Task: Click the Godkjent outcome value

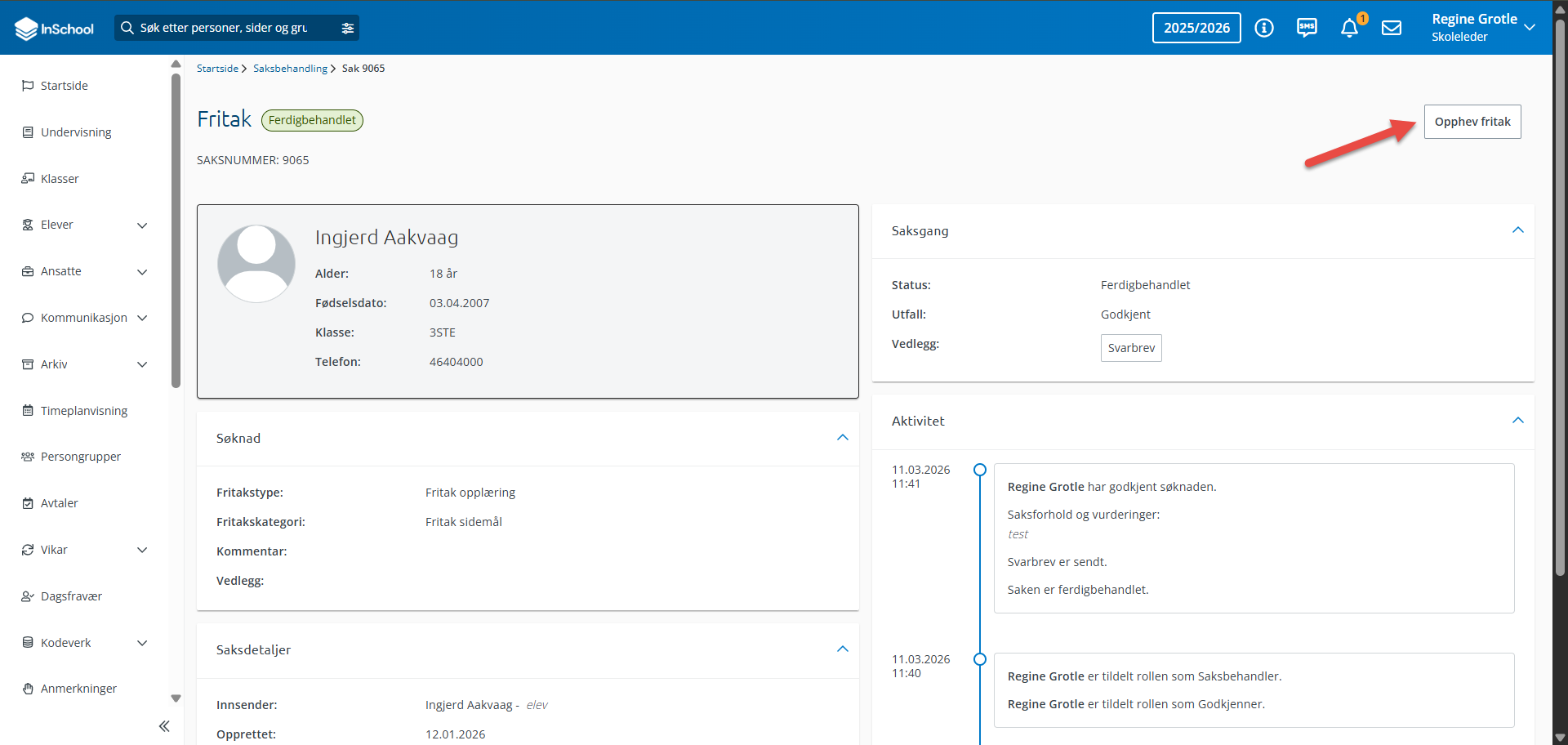Action: [1125, 315]
